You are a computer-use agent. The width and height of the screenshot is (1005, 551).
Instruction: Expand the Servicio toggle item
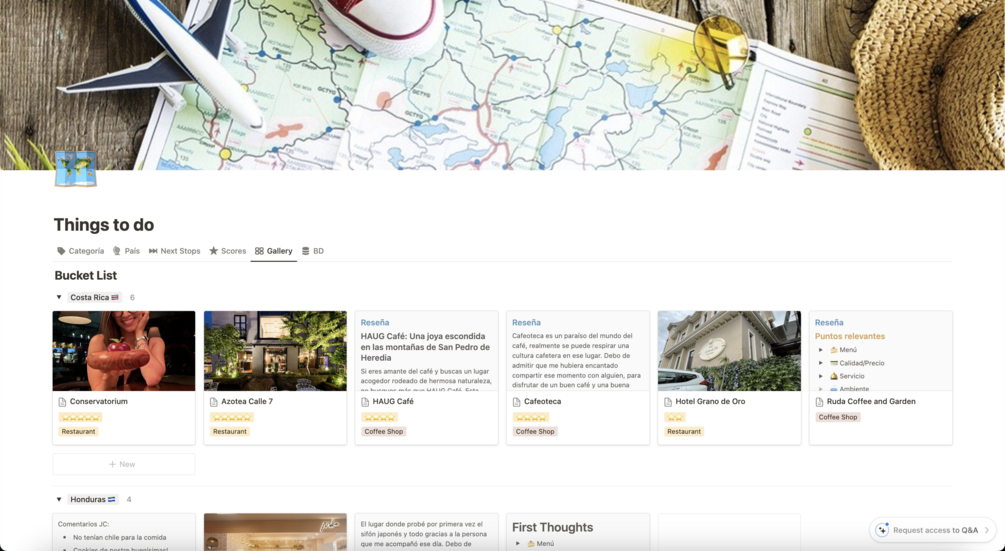coord(820,376)
